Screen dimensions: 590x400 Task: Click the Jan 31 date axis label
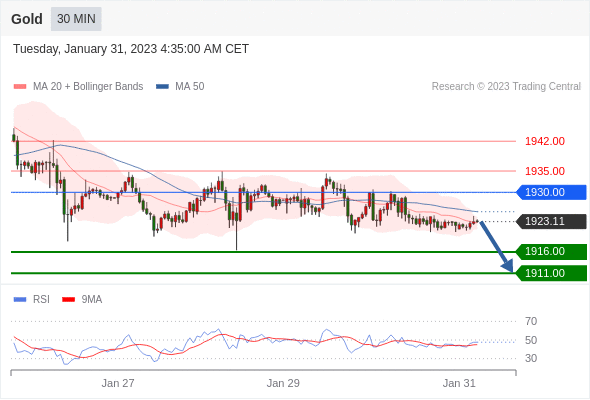pos(459,383)
